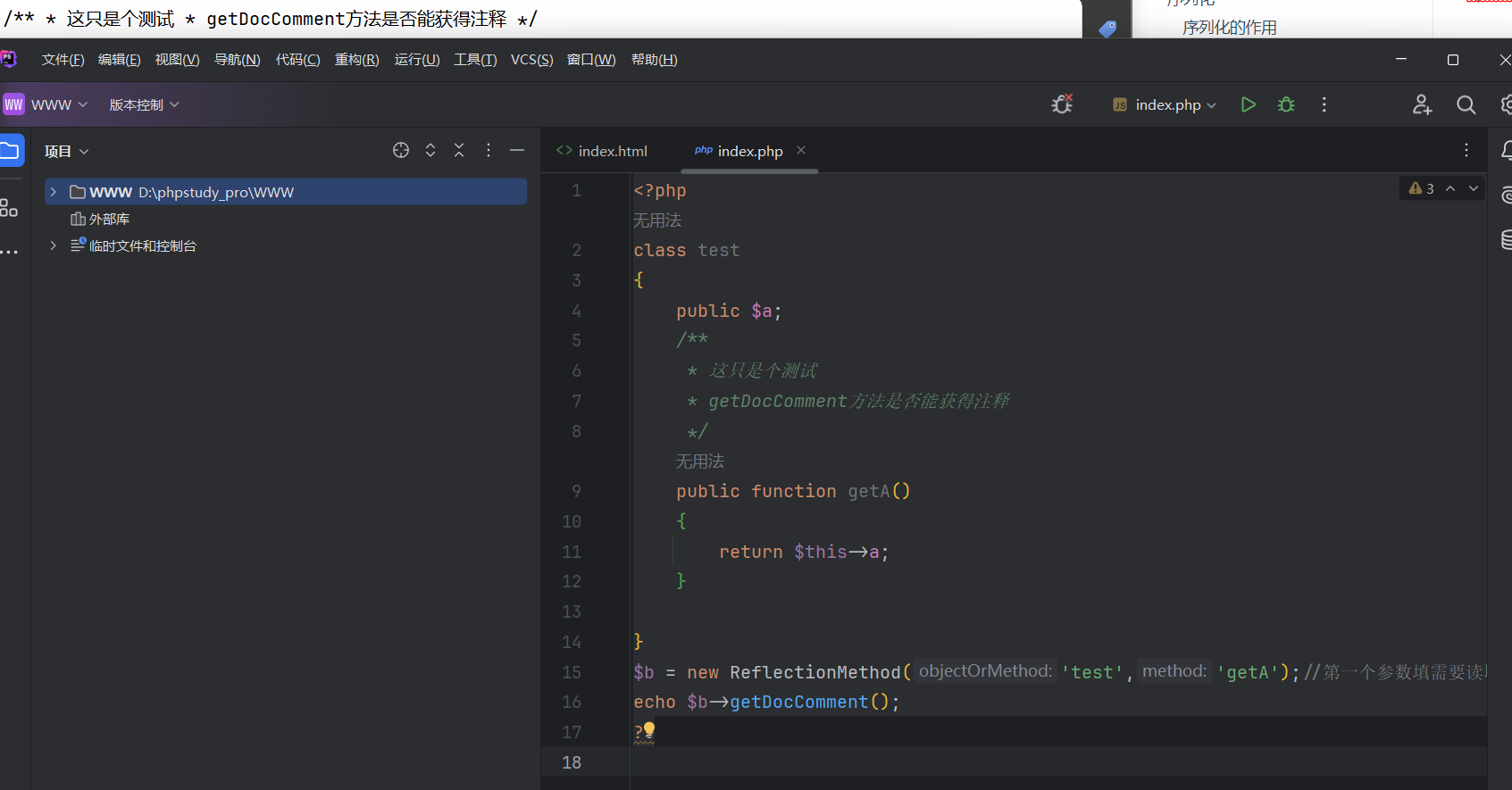Open the 版本控制 dropdown
This screenshot has width=1512, height=790.
coord(144,104)
